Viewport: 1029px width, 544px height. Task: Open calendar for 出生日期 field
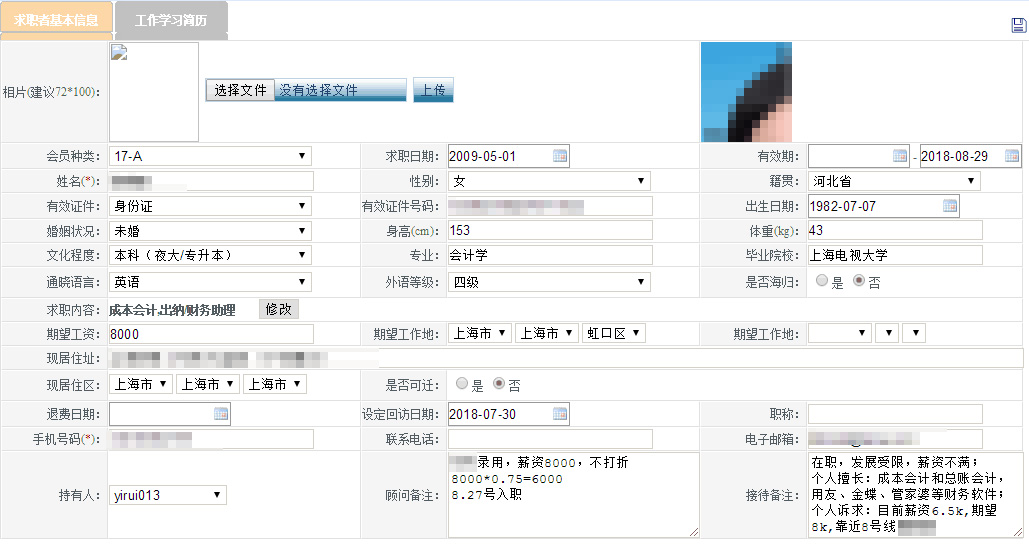[x=950, y=206]
